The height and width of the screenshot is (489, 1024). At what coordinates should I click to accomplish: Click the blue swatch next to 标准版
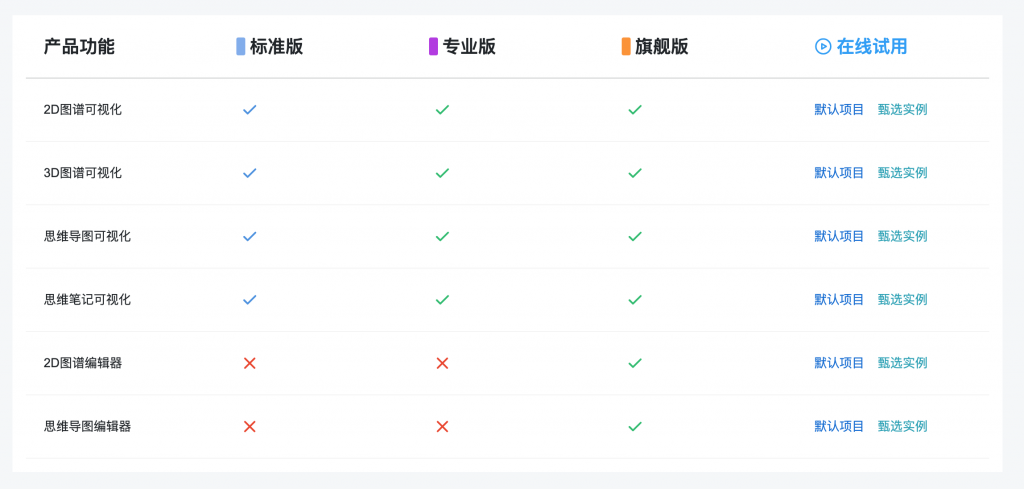pos(240,46)
